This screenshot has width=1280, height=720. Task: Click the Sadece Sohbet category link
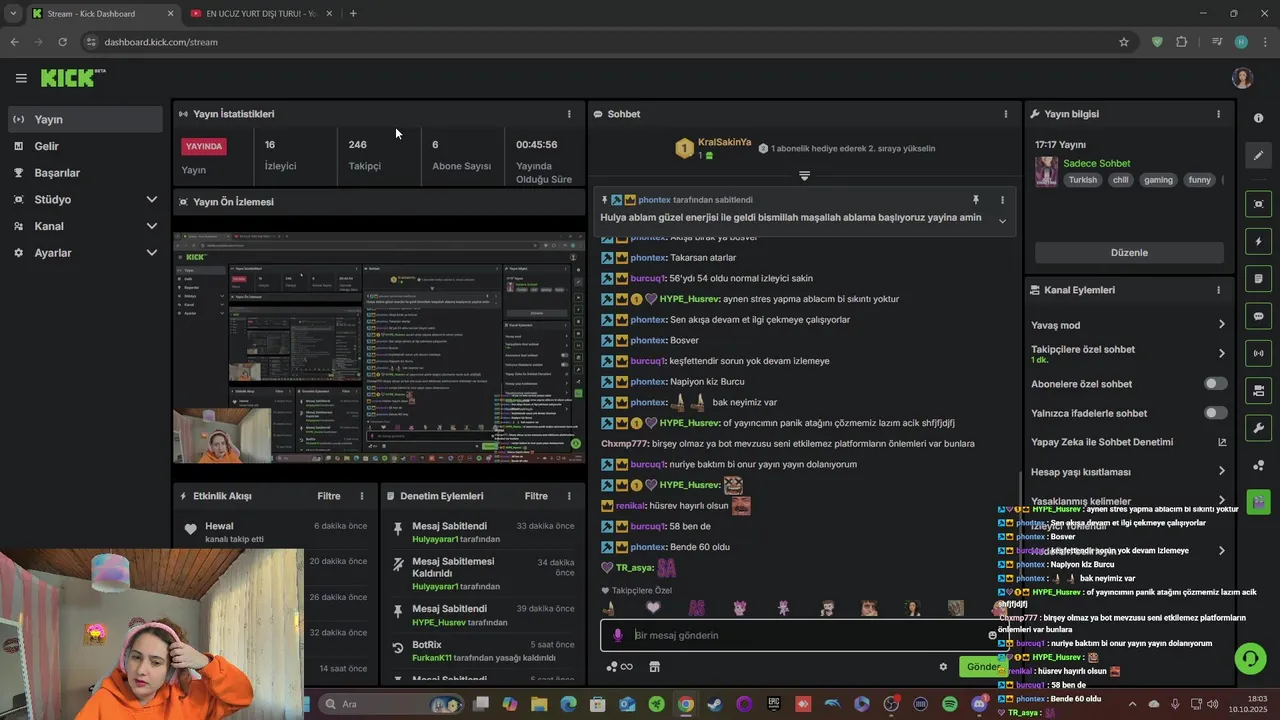[1097, 163]
